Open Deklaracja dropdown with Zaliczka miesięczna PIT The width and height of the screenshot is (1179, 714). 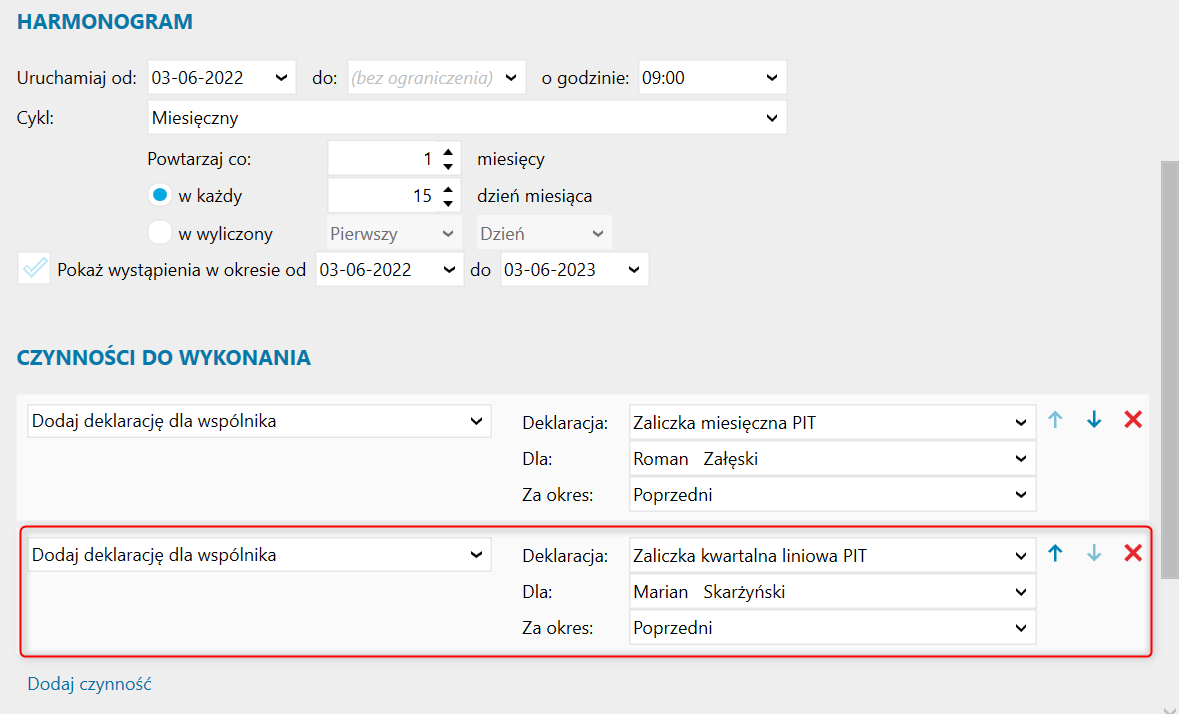(1020, 422)
